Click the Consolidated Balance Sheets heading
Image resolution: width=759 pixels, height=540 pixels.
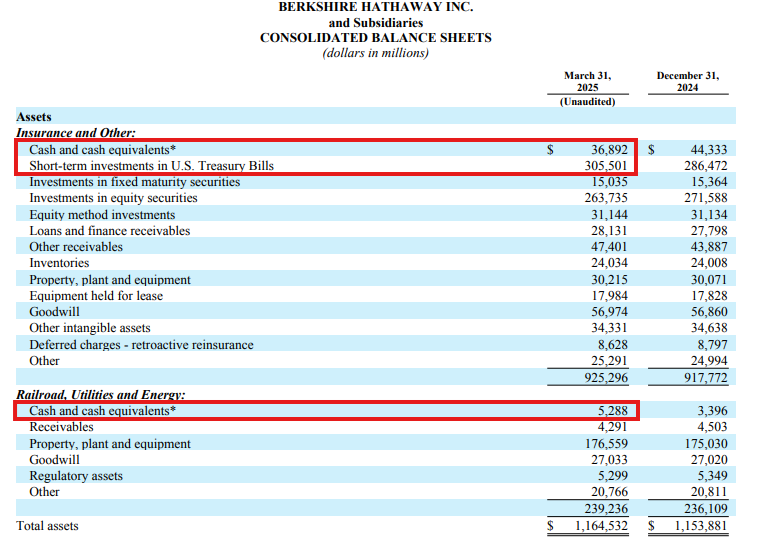pyautogui.click(x=375, y=38)
